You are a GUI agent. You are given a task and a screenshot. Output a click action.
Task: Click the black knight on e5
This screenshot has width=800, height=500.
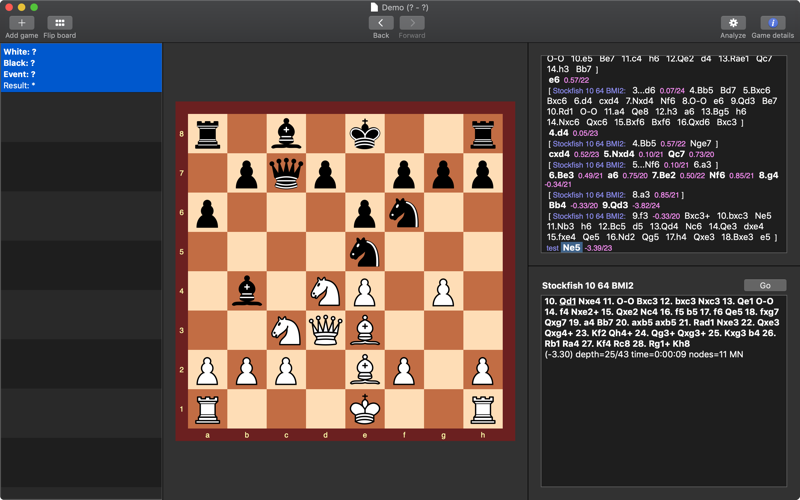point(365,251)
